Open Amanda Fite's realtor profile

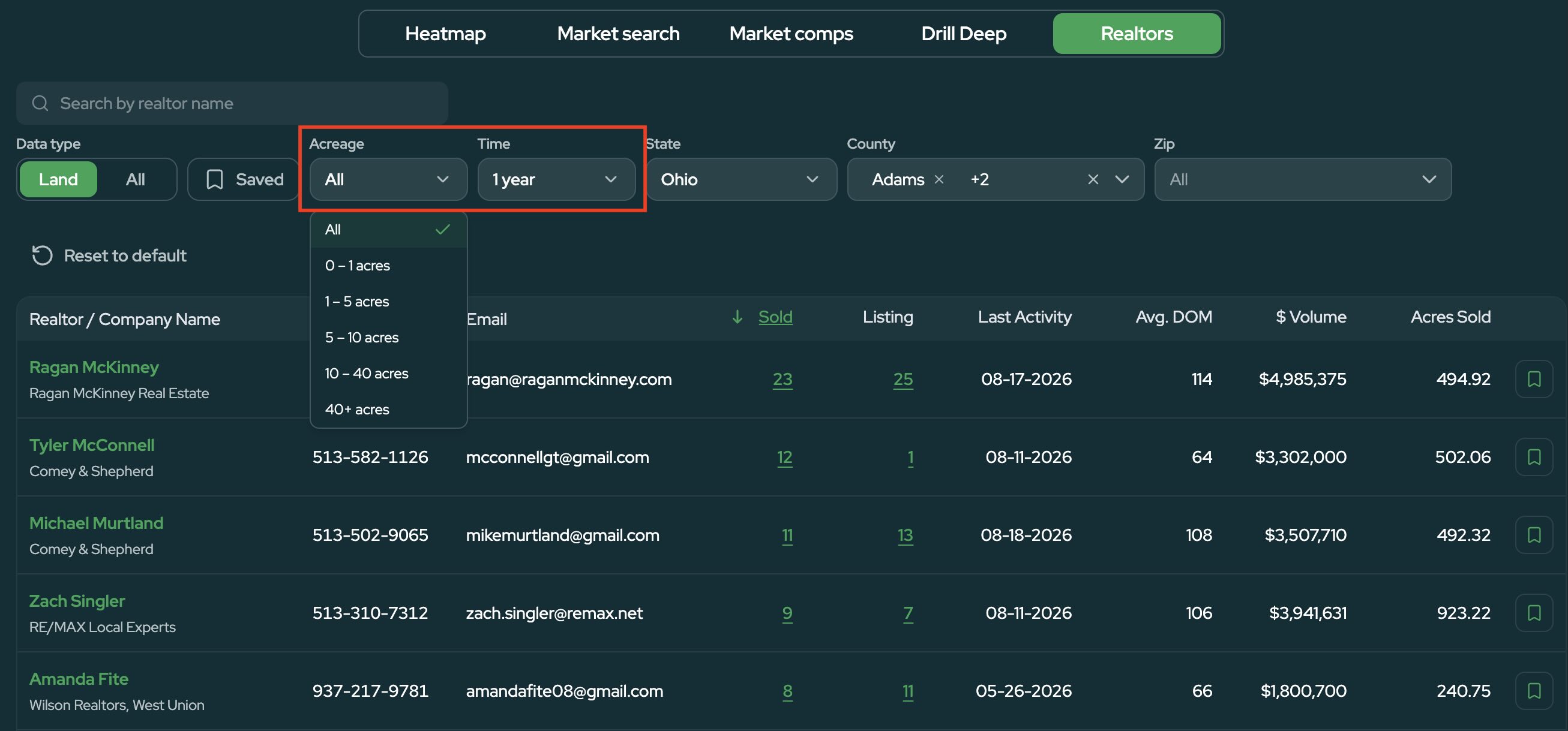(79, 679)
